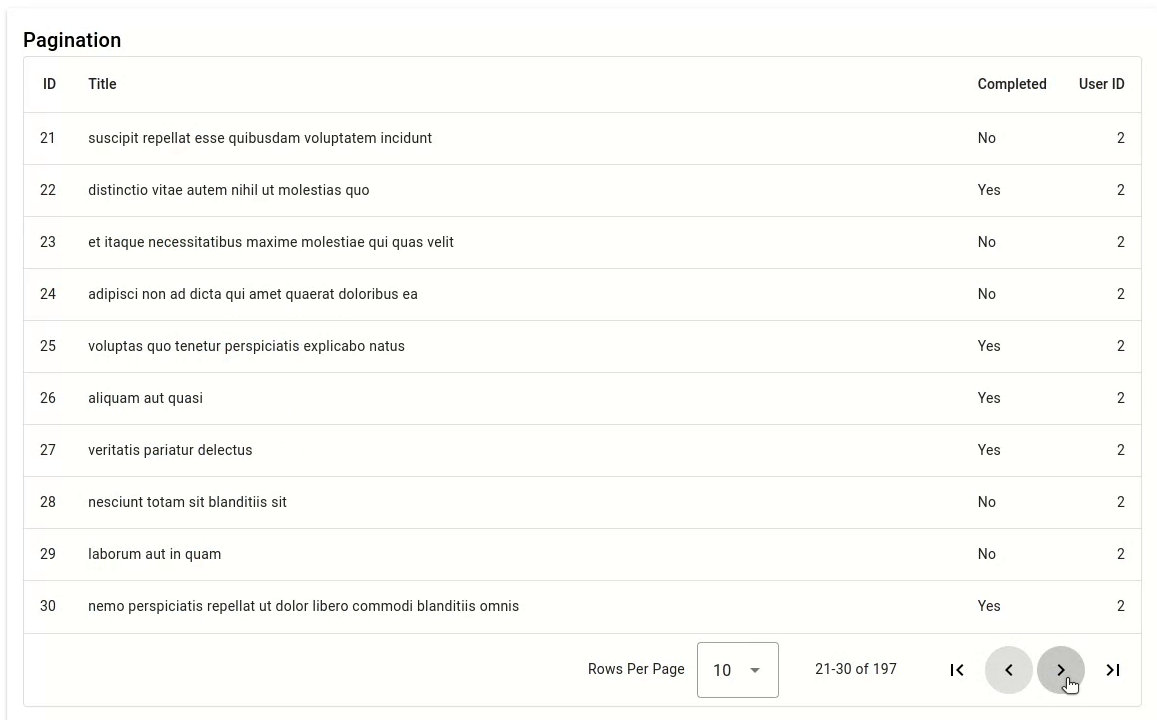1157x720 pixels.
Task: Select the row with ID 21
Action: [260, 138]
